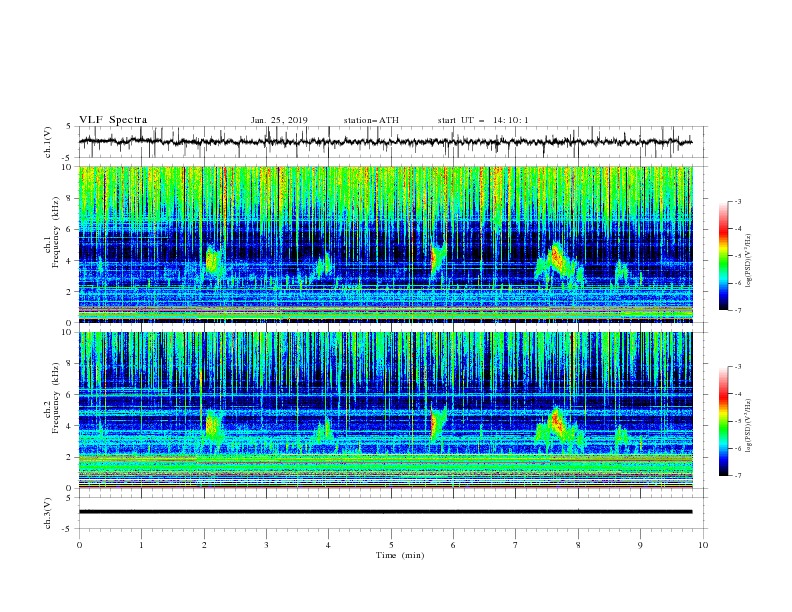
Task: Click the date "Jan. 25, 2019"
Action: [x=279, y=120]
